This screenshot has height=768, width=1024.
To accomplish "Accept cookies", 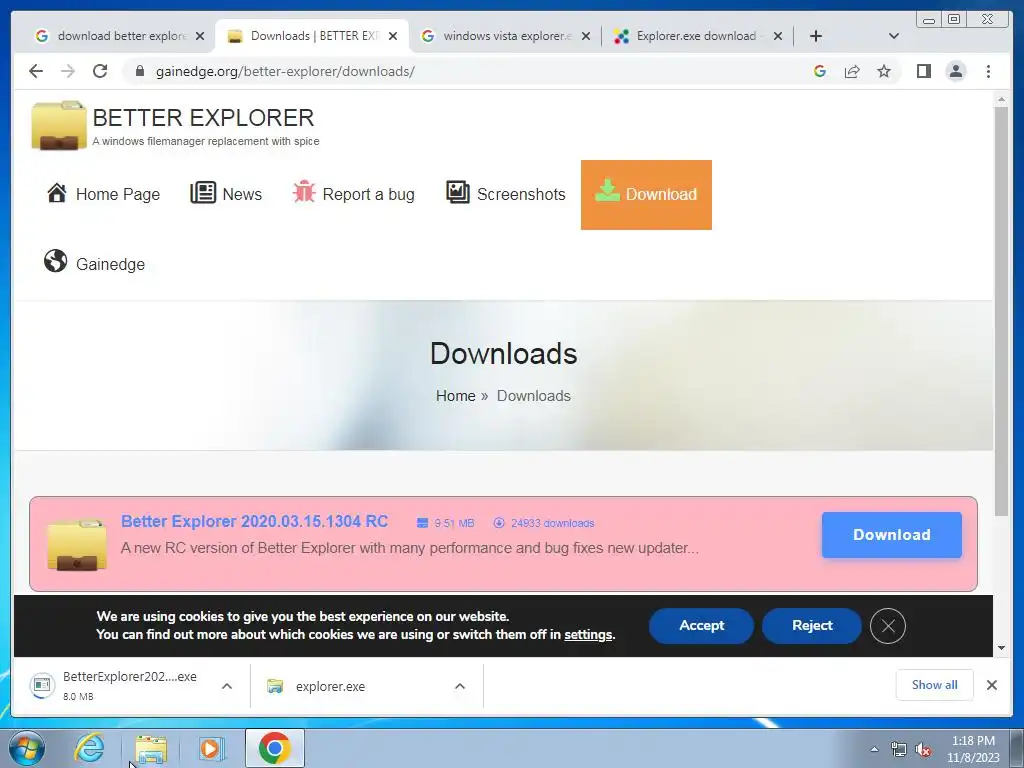I will tap(701, 626).
